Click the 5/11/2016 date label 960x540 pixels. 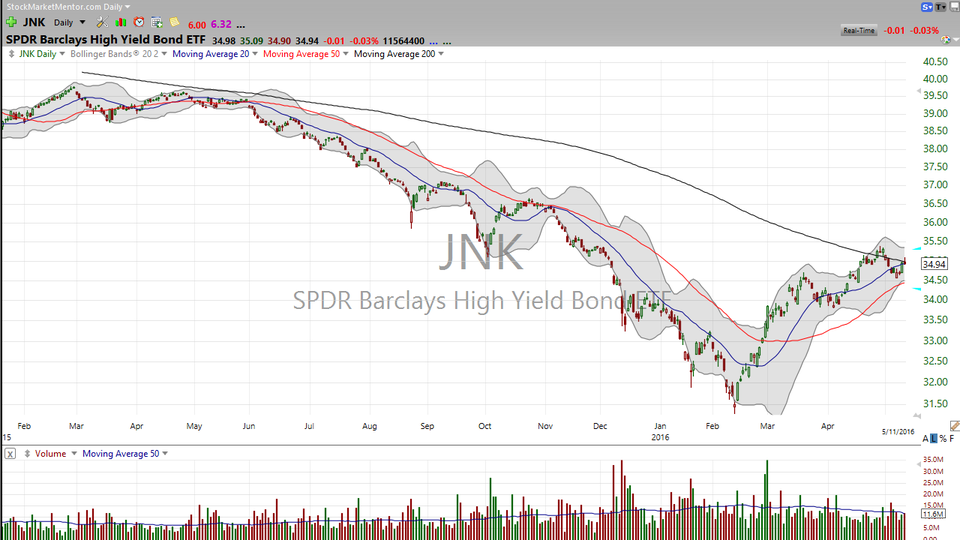(898, 432)
